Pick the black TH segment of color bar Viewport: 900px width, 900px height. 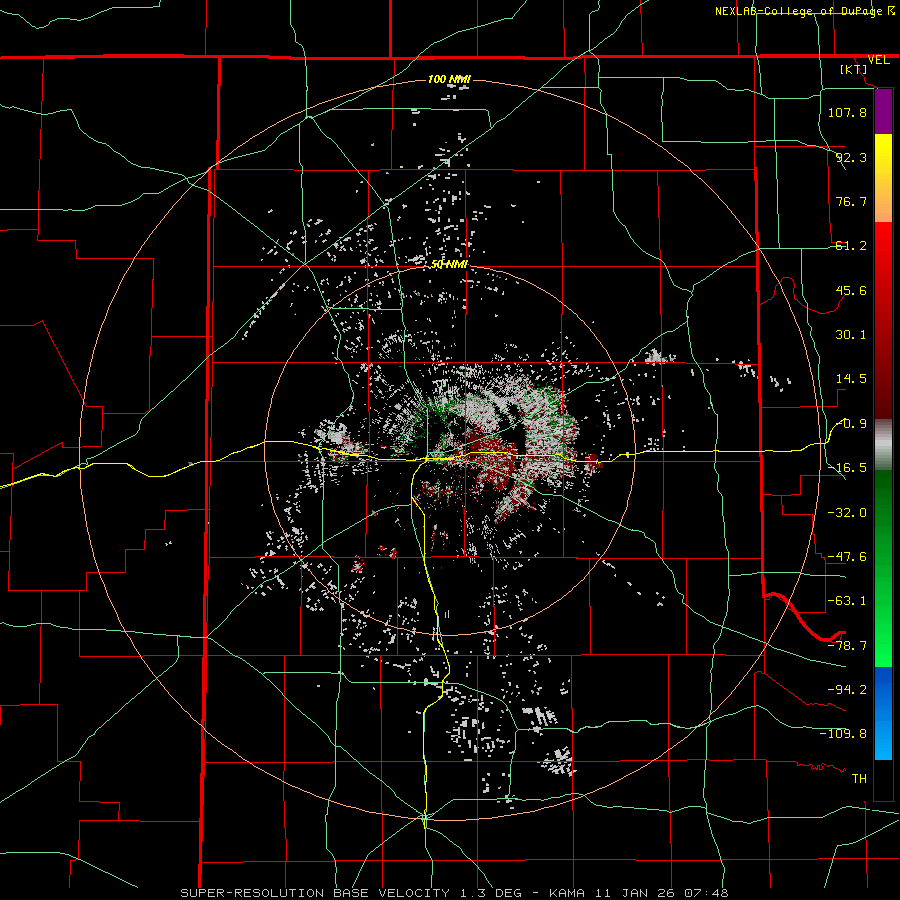click(x=883, y=779)
